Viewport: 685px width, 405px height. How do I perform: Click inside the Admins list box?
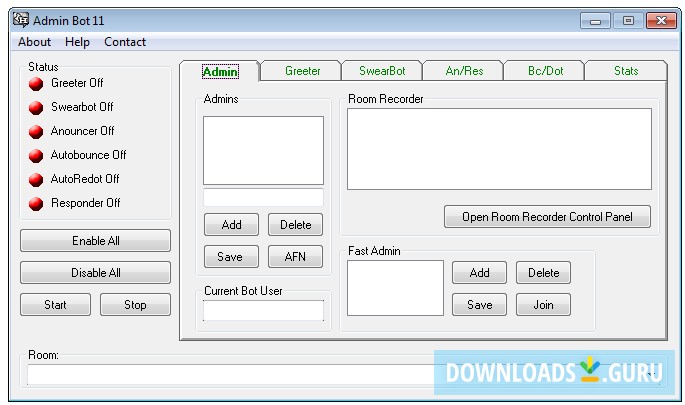pos(263,150)
